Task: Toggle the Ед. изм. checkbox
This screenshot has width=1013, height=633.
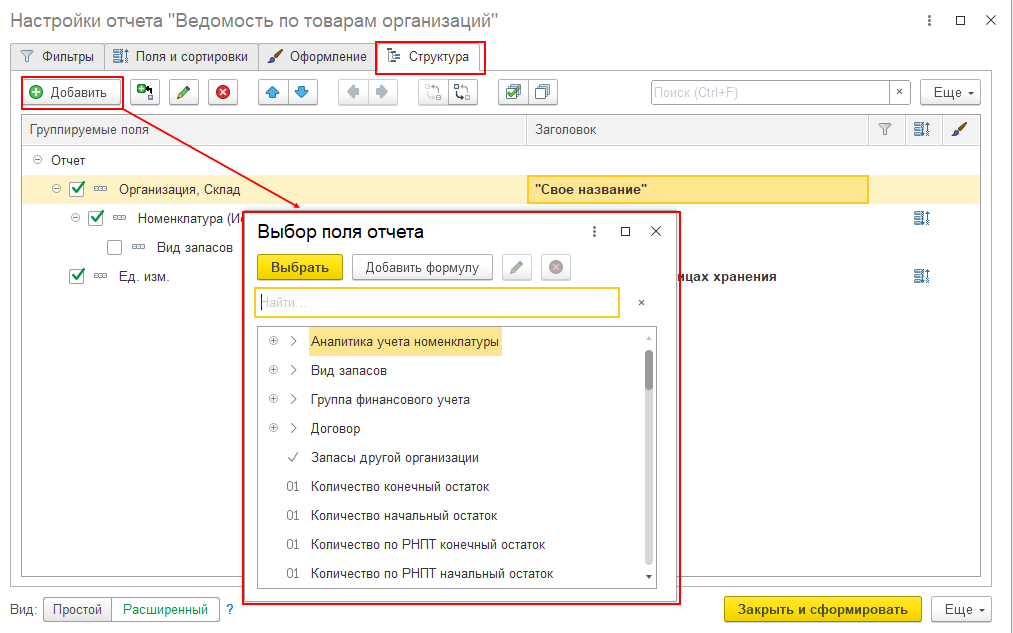Action: (x=77, y=277)
